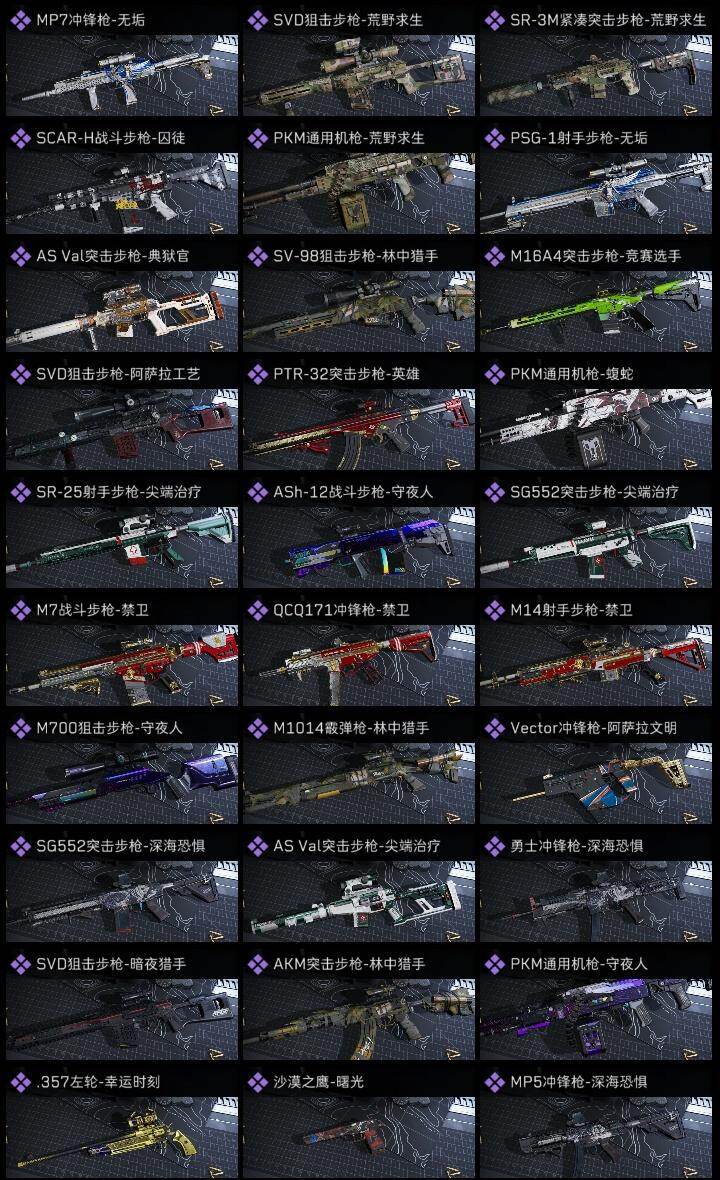
Task: Click the rarity icon next to SVD狙击步枪-荒野求生
Action: click(257, 20)
